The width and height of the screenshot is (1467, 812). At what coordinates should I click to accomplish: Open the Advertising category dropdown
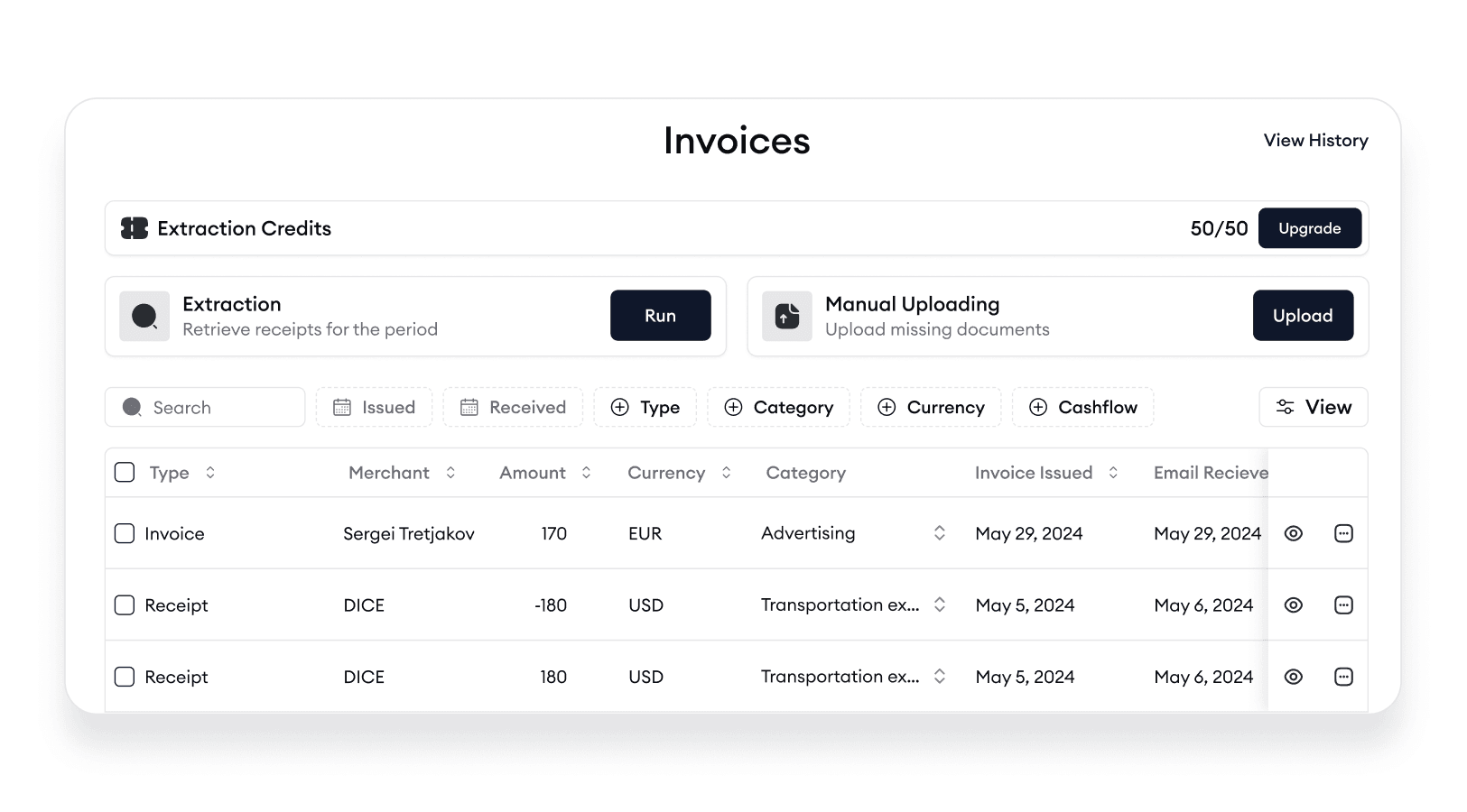[x=939, y=533]
